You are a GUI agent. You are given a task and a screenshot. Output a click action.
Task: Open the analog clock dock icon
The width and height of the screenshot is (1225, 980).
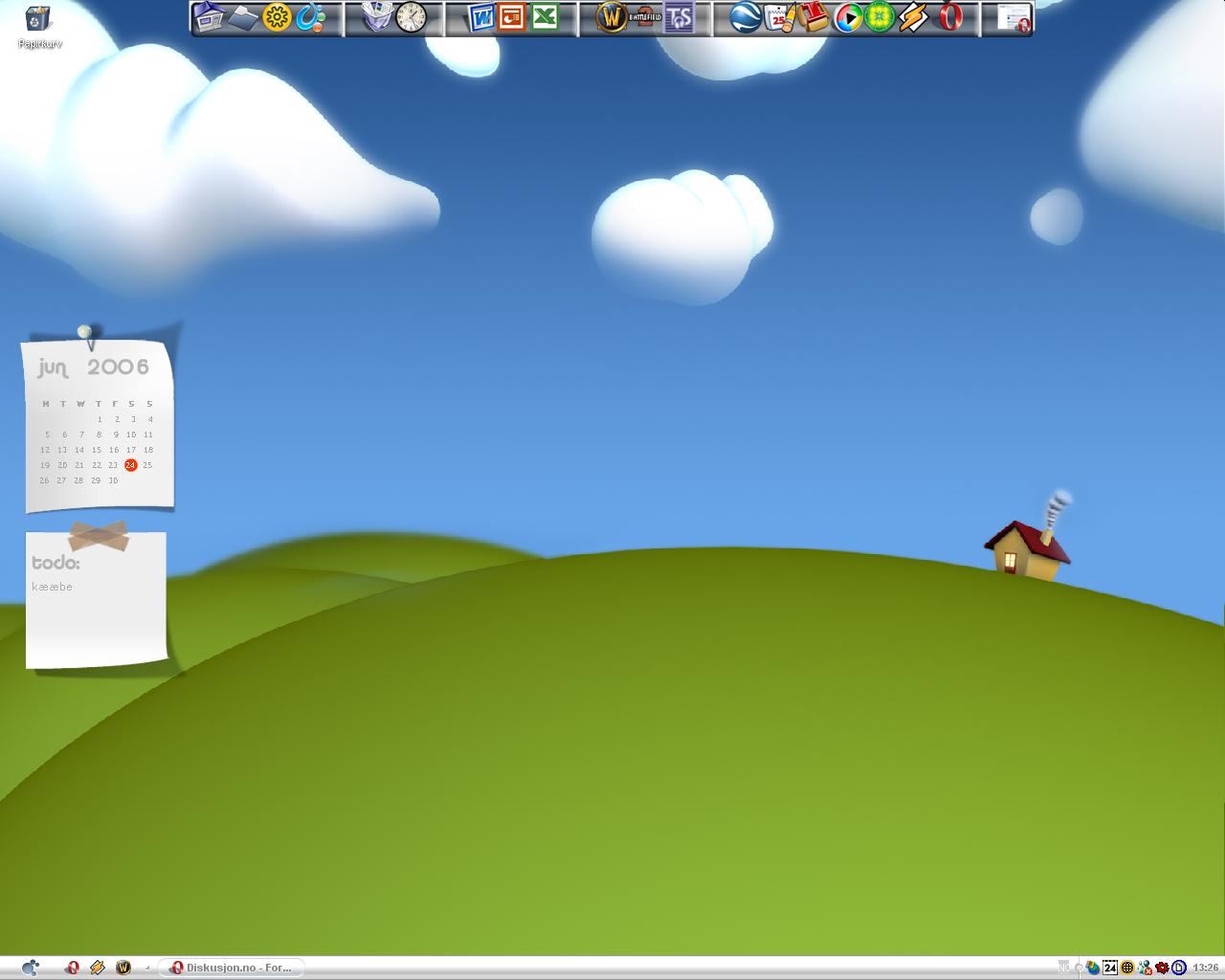[412, 17]
